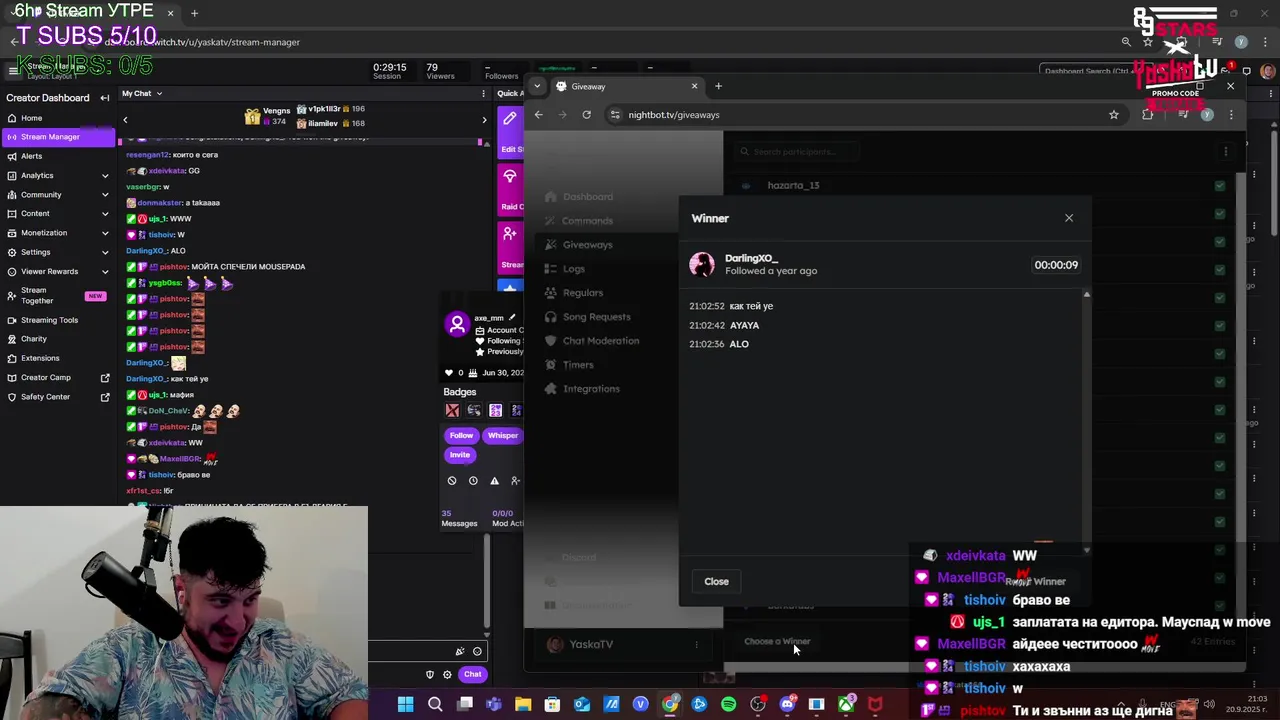Click winner DarlingXO_ avatar
The height and width of the screenshot is (720, 1280).
tap(702, 264)
